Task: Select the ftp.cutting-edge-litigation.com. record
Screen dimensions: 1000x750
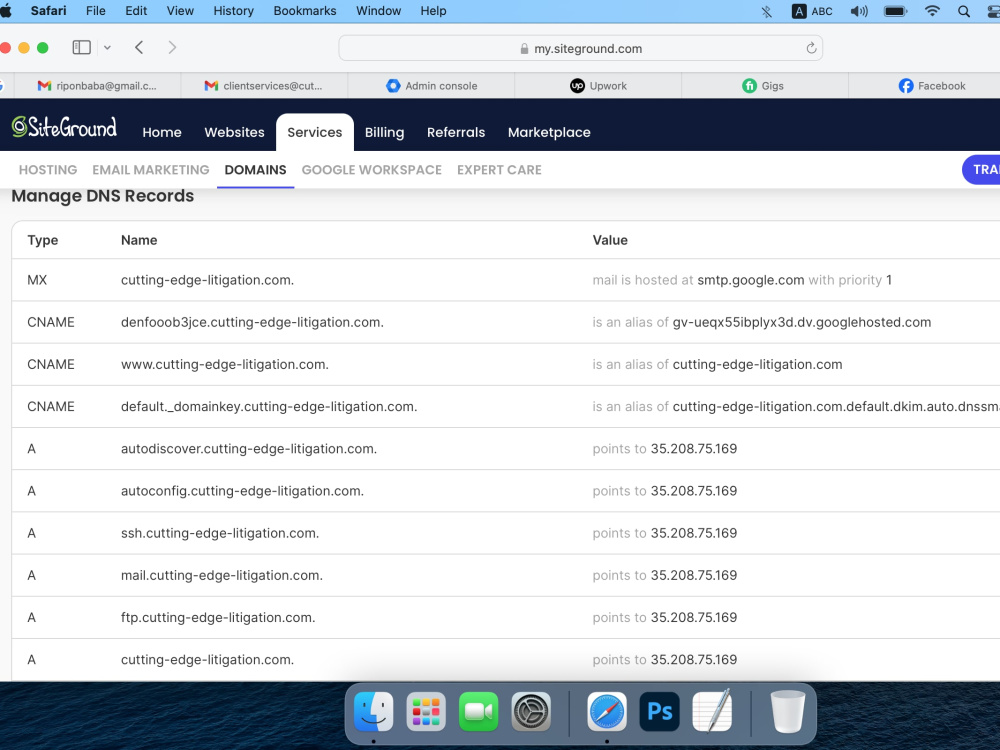Action: click(x=217, y=617)
